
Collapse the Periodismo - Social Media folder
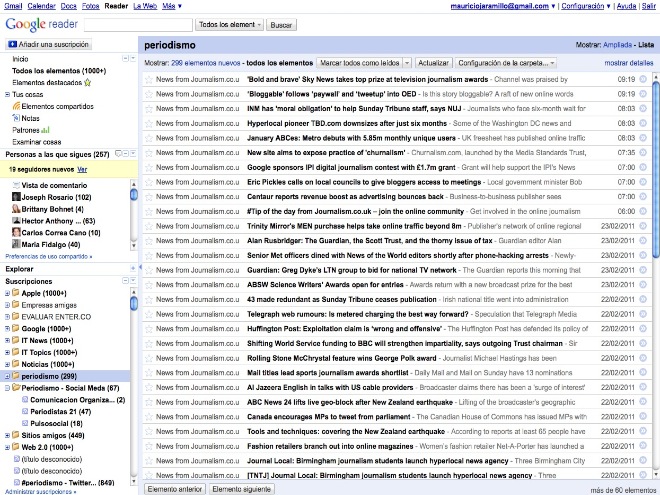click(x=7, y=388)
